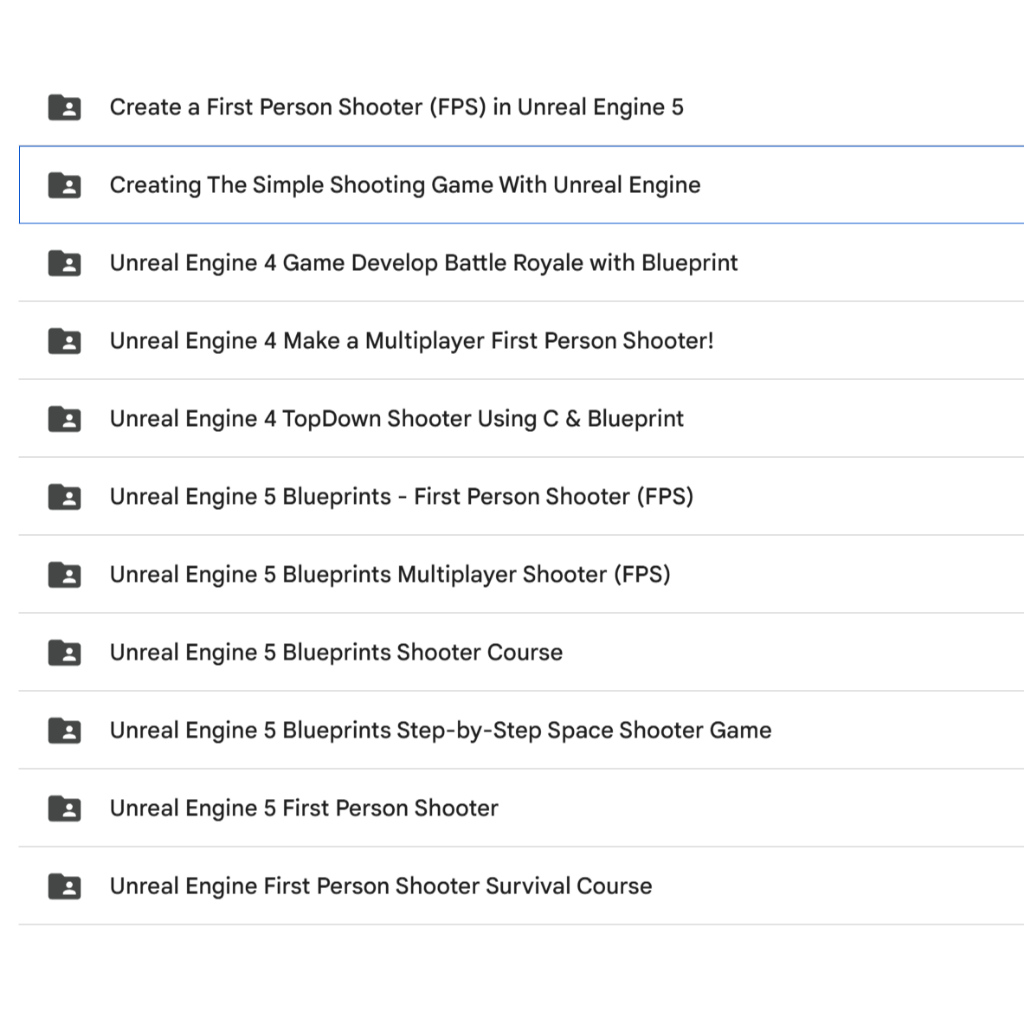
Task: Click shared folder icon beside Create a First Person Shooter
Action: click(65, 107)
